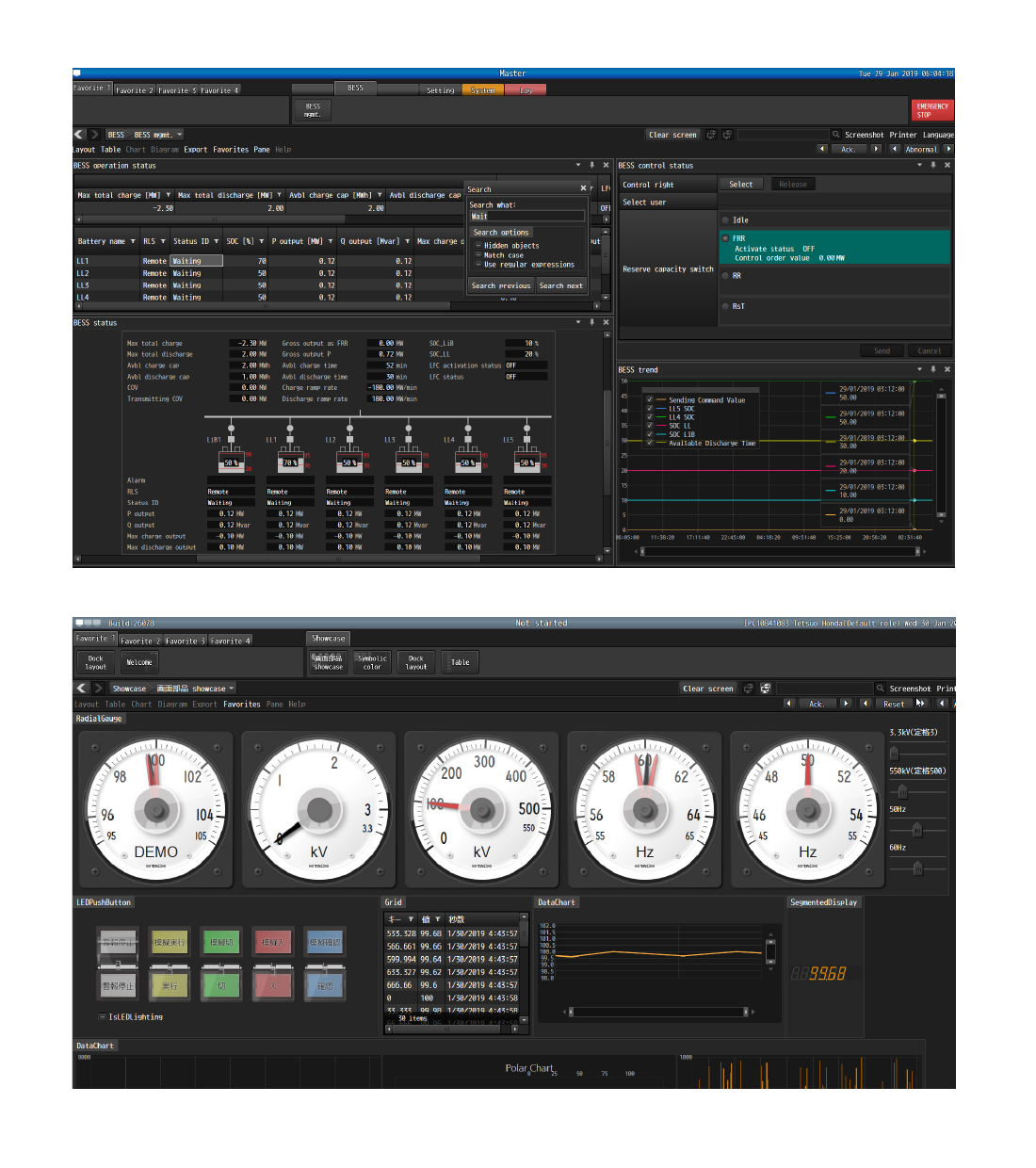1036x1168 pixels.
Task: Open the SOC [%] column filter
Action: coord(261,241)
